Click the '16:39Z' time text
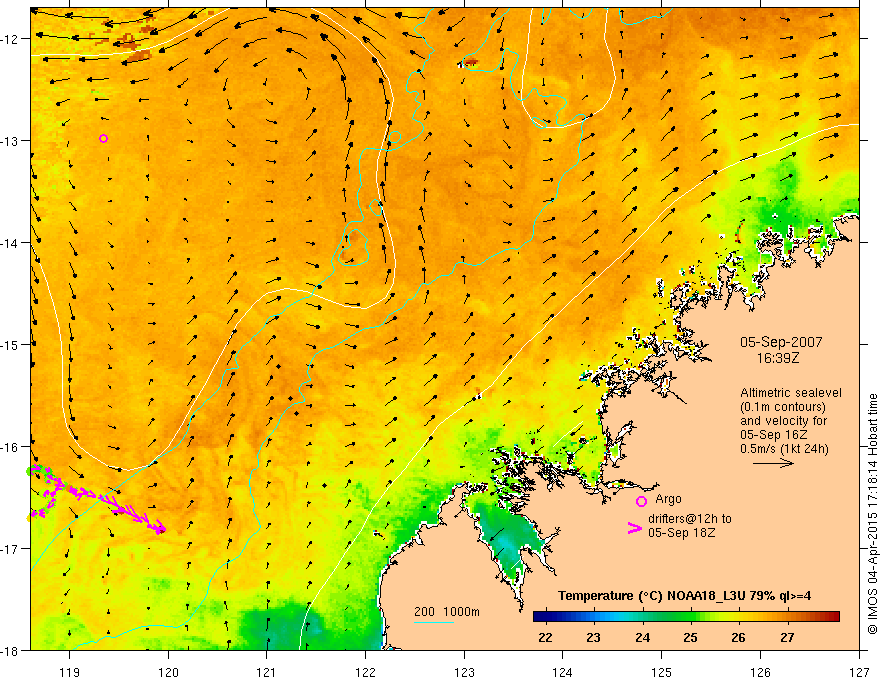Screen dimensions: 880x680 [777, 358]
